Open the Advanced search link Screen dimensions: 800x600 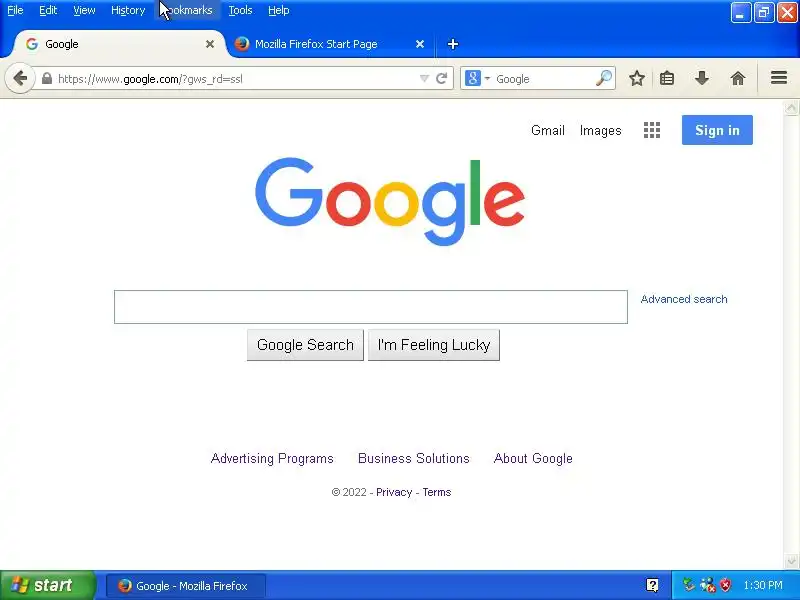click(684, 299)
